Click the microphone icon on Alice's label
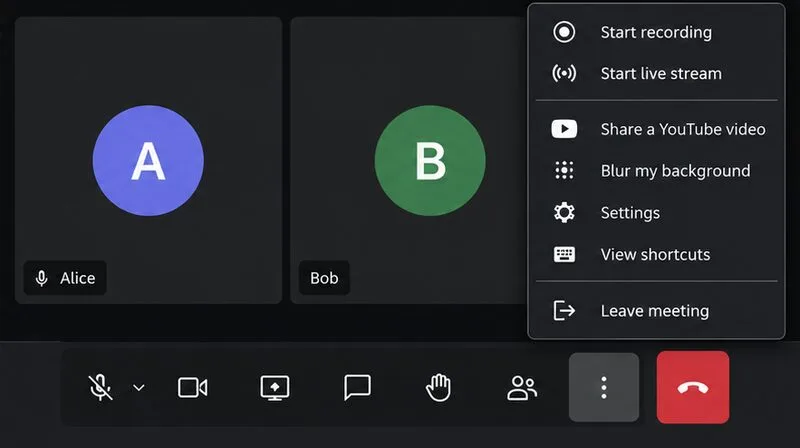 [x=42, y=278]
